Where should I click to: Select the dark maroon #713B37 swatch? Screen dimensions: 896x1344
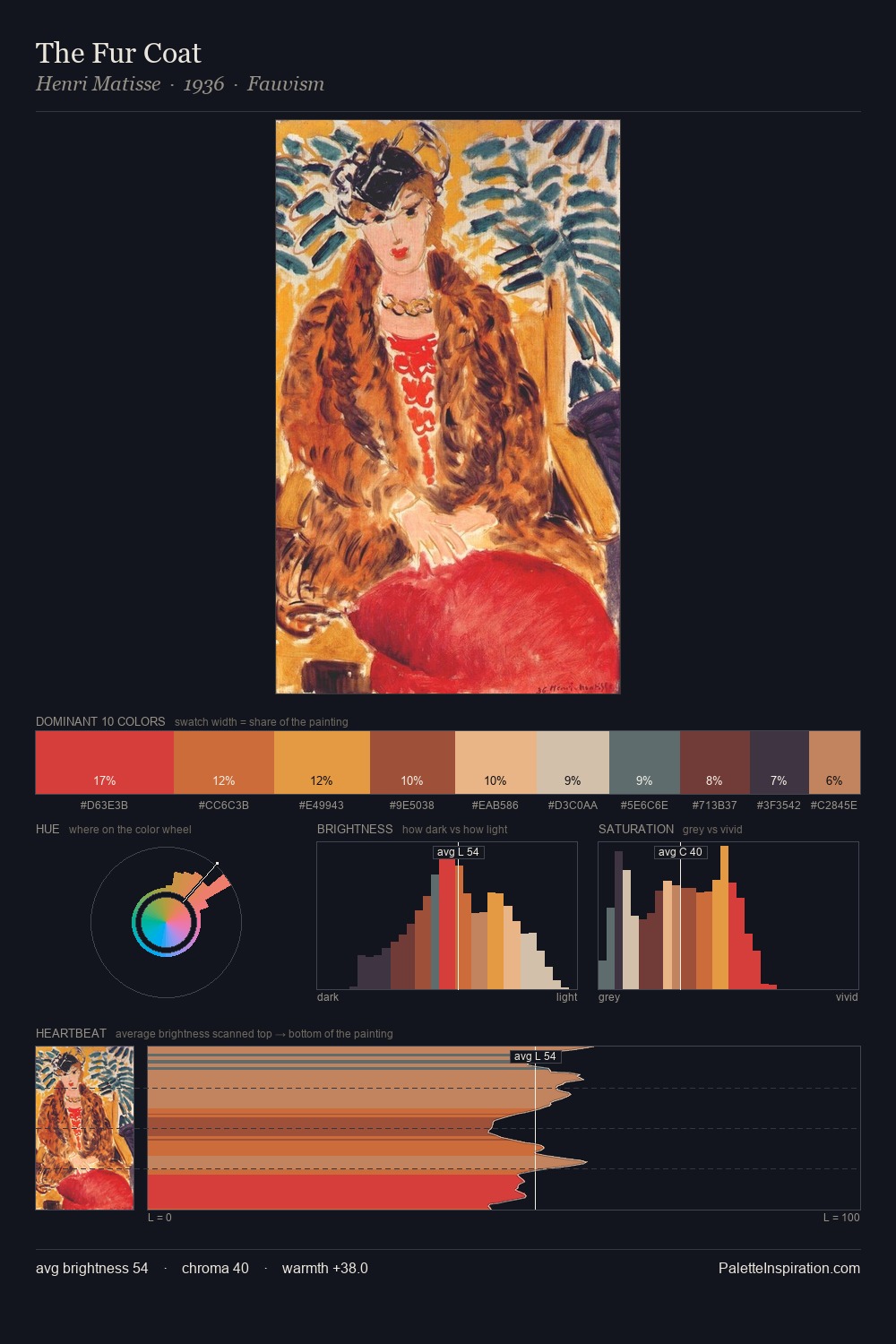[x=714, y=762]
